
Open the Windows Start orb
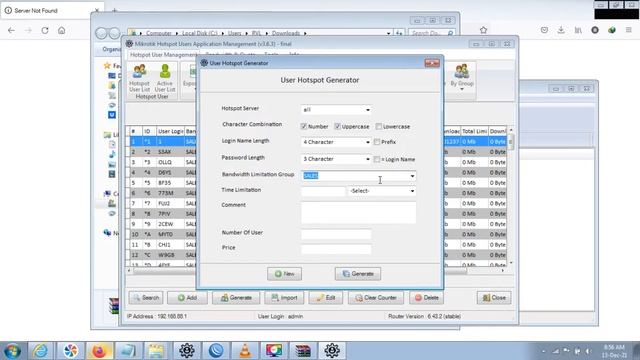pyautogui.click(x=12, y=351)
